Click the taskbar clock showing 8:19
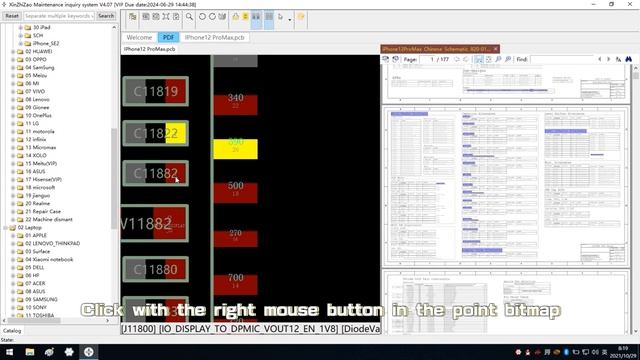The width and height of the screenshot is (640, 360). click(x=623, y=352)
